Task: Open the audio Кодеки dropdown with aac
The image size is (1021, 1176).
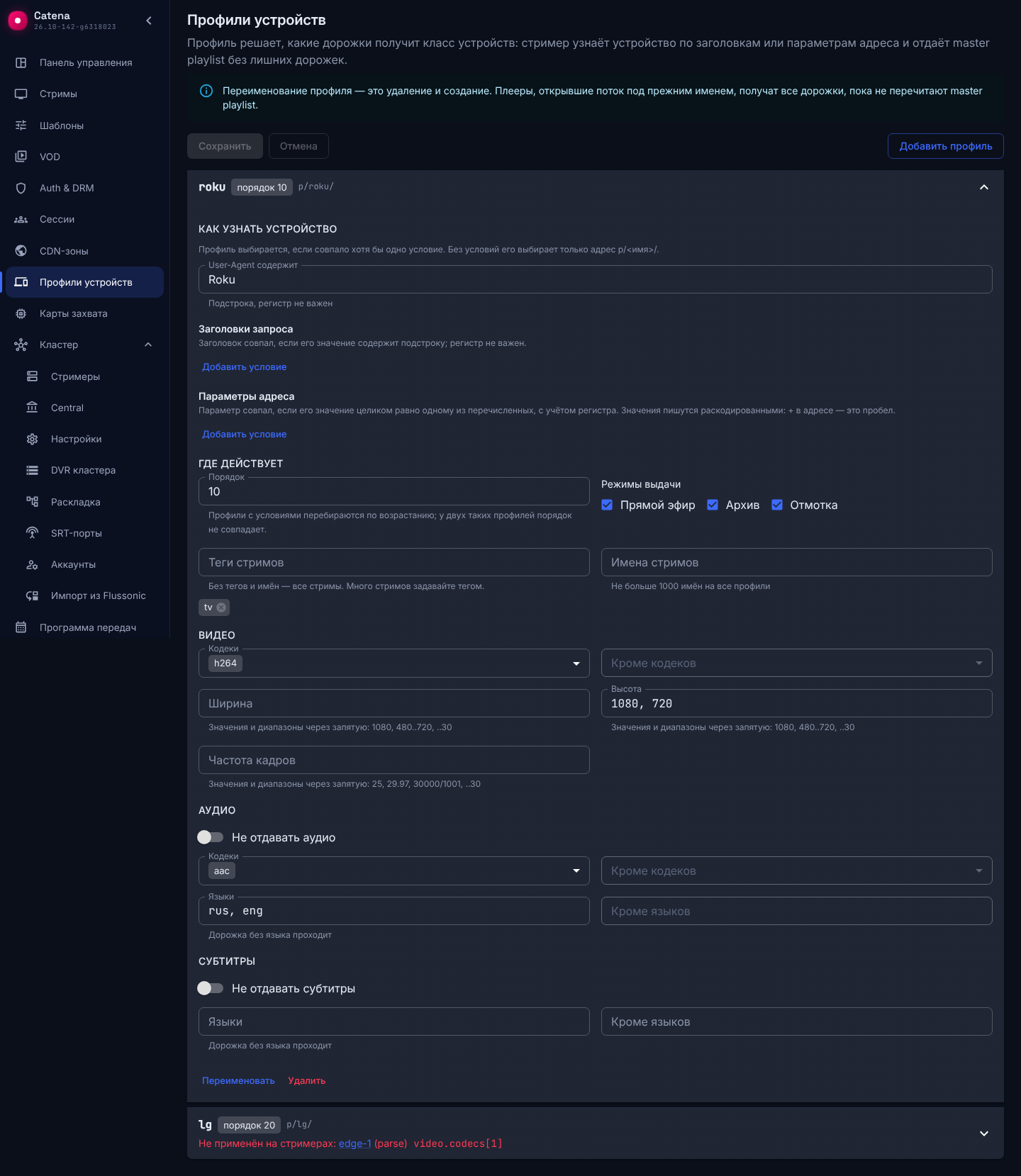Action: point(394,871)
